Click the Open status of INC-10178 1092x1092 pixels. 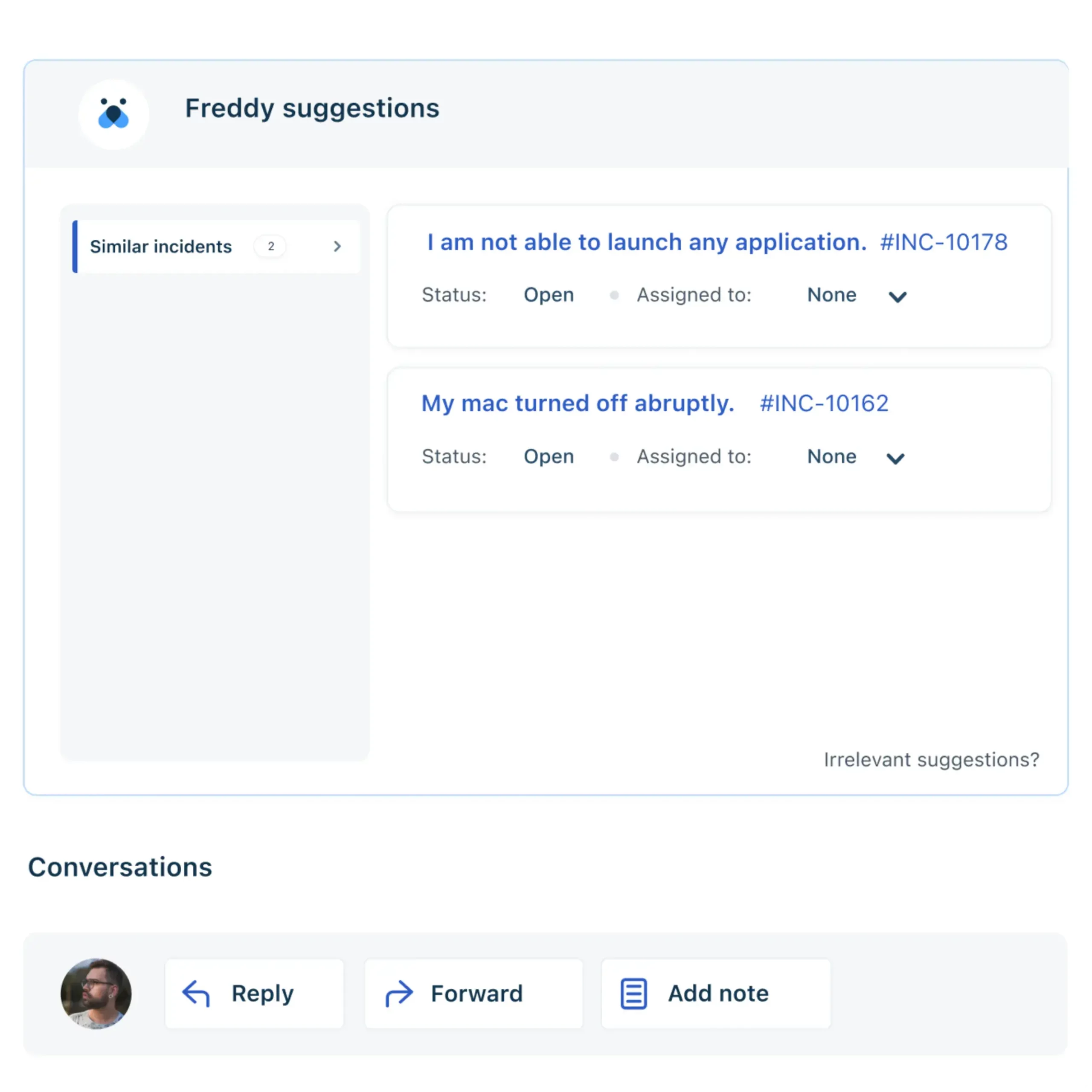pos(549,295)
